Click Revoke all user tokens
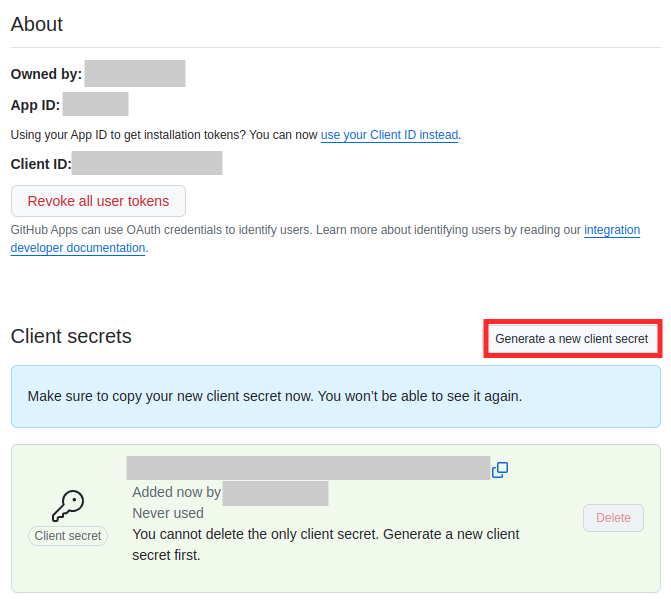 98,201
